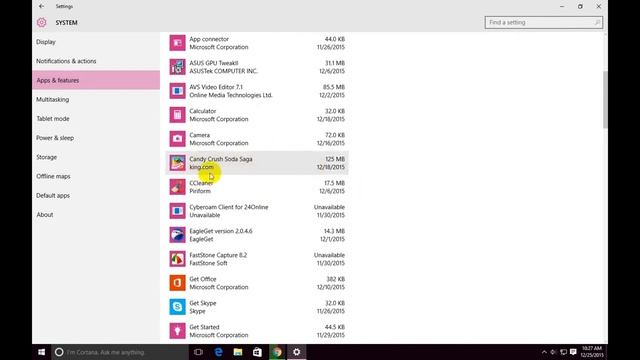640x360 pixels.
Task: Click the Find a setting search box
Action: pyautogui.click(x=544, y=22)
